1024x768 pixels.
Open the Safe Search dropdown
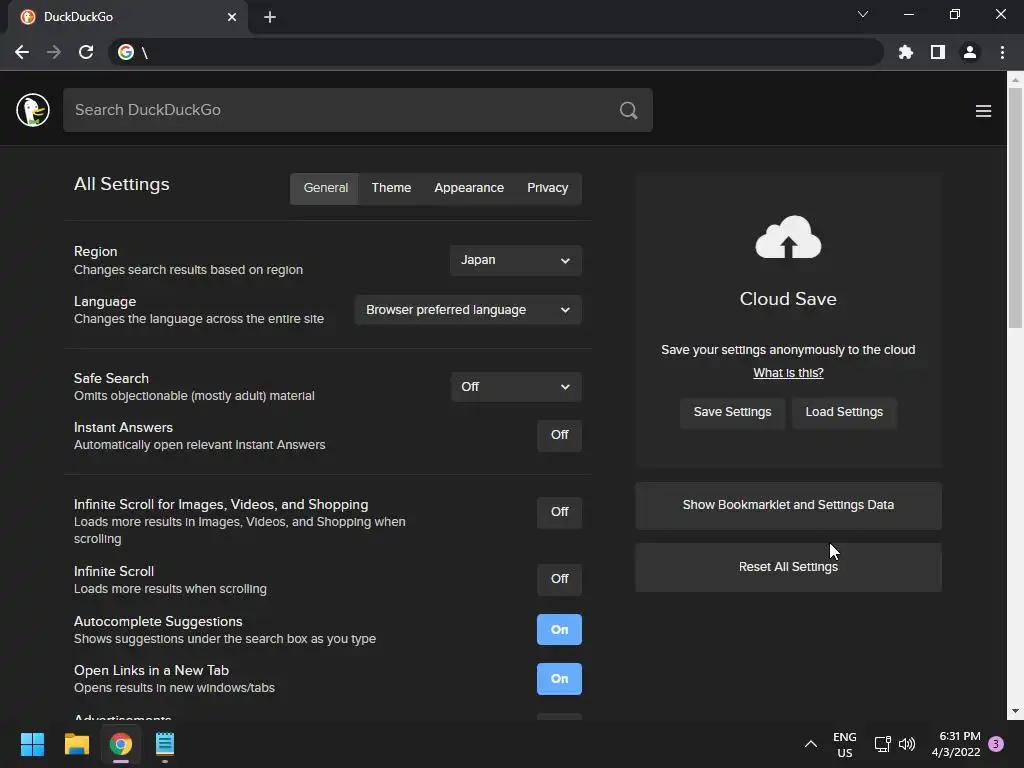click(x=515, y=387)
